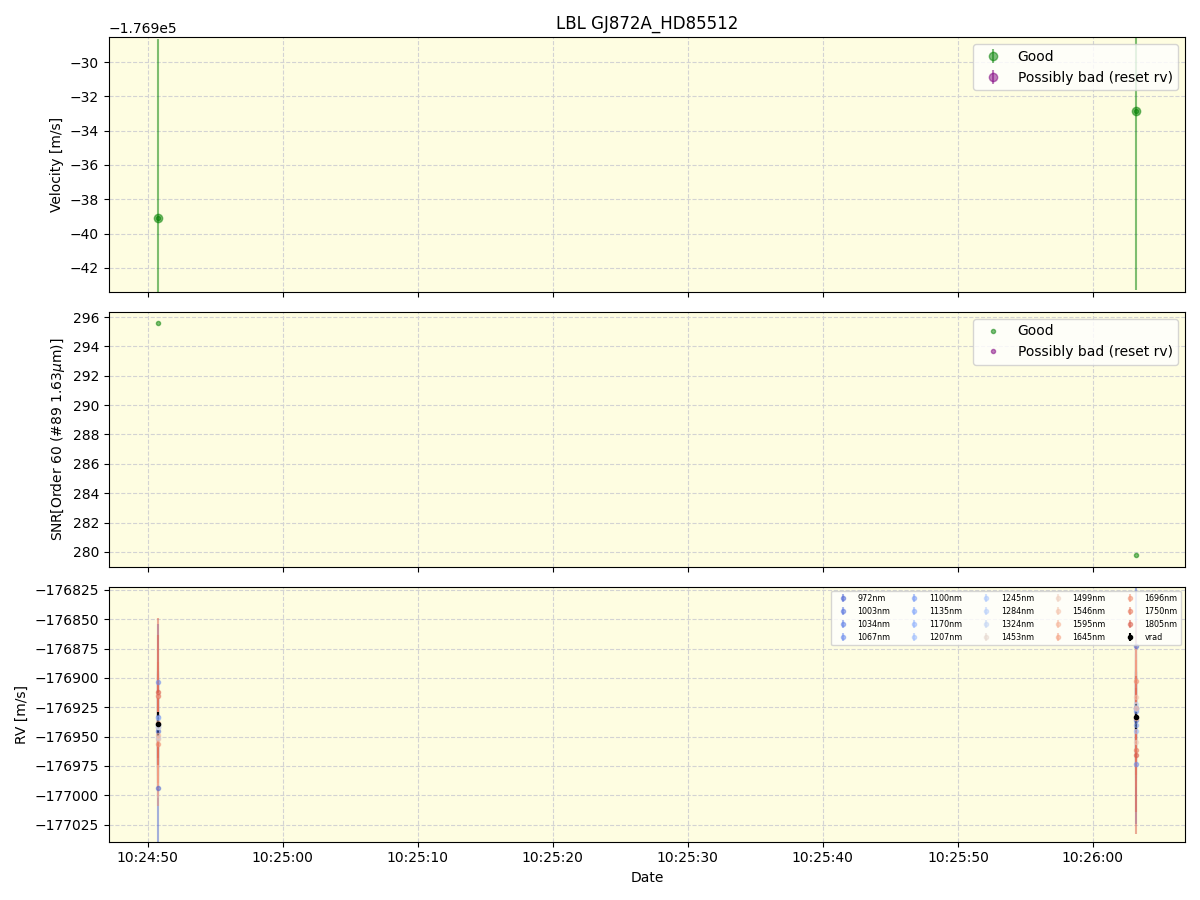Click the purple 'Possibly bad' legend marker in the velocity panel
Viewport: 1200px width, 900px height.
coord(993,77)
